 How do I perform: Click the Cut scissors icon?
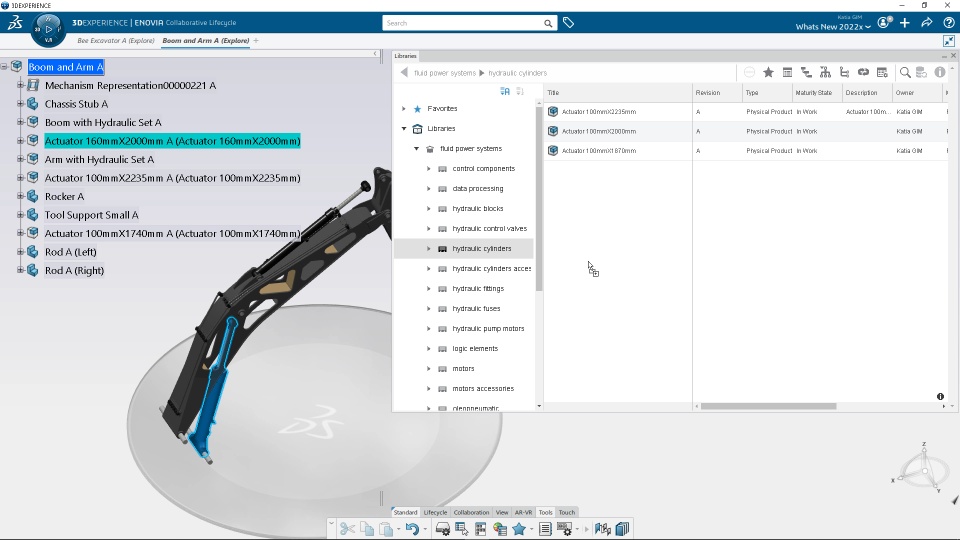point(347,529)
